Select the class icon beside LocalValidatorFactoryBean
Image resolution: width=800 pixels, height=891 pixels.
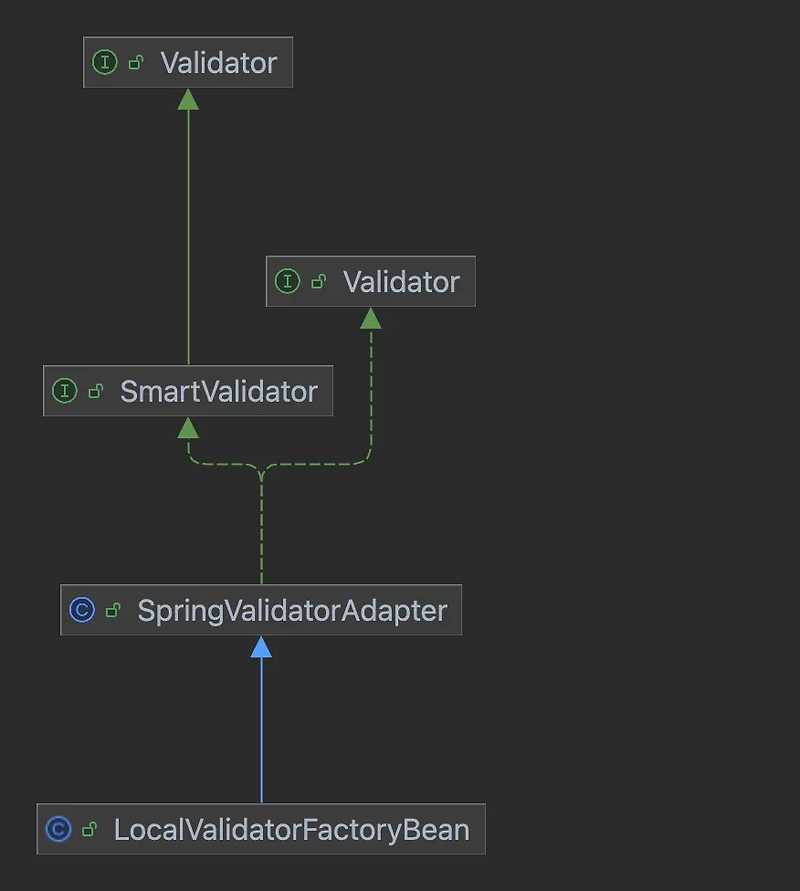58,829
